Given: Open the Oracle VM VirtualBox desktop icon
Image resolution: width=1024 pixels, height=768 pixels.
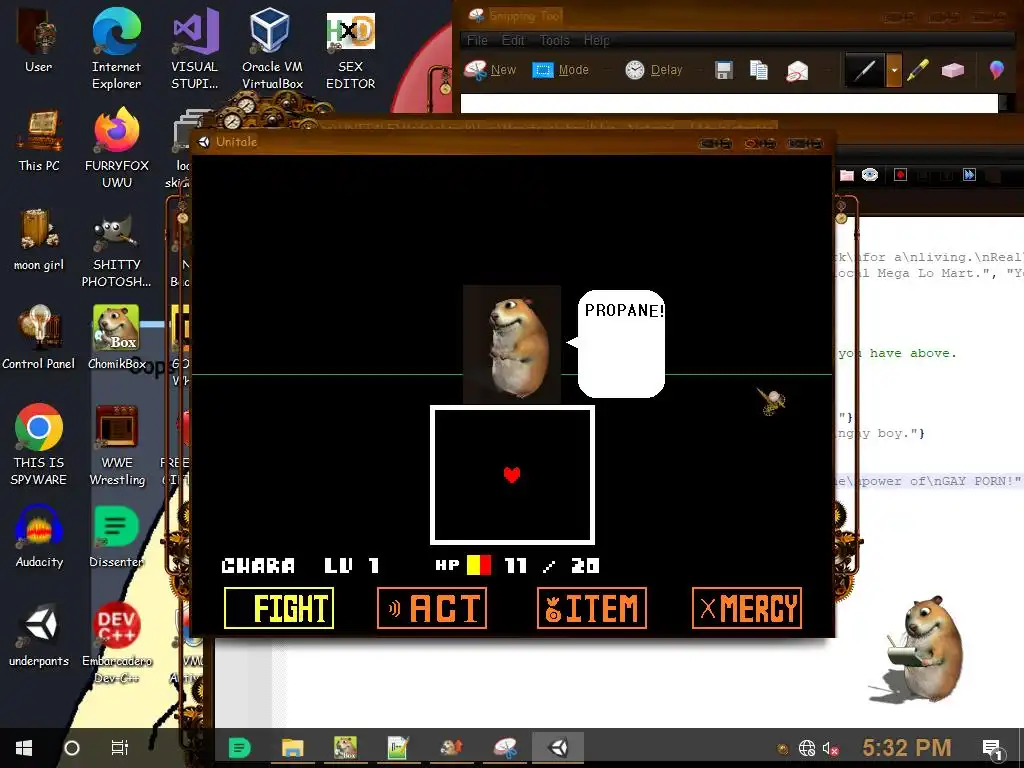Looking at the screenshot, I should pos(272,48).
